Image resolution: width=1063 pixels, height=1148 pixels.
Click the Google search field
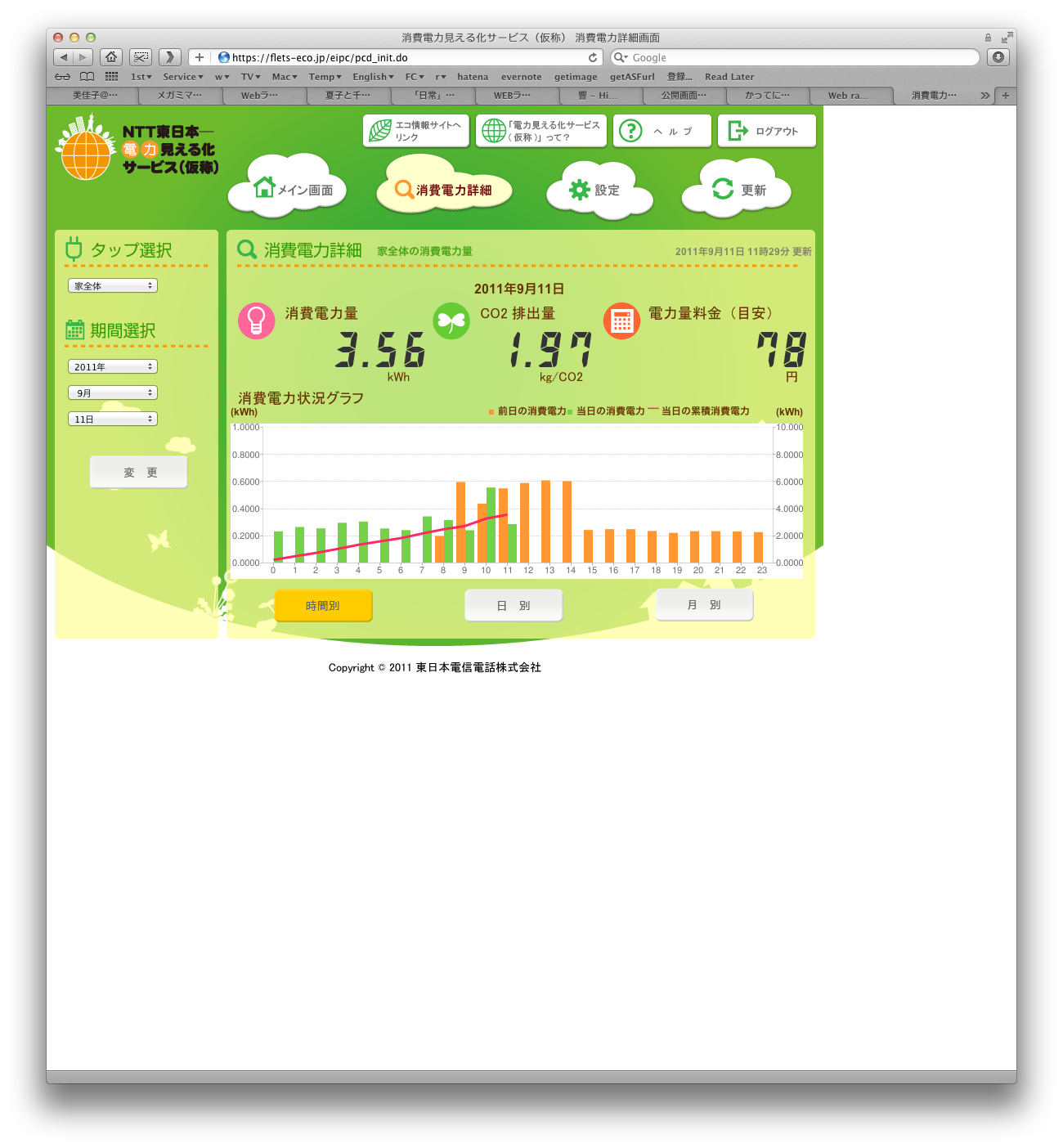(x=801, y=57)
